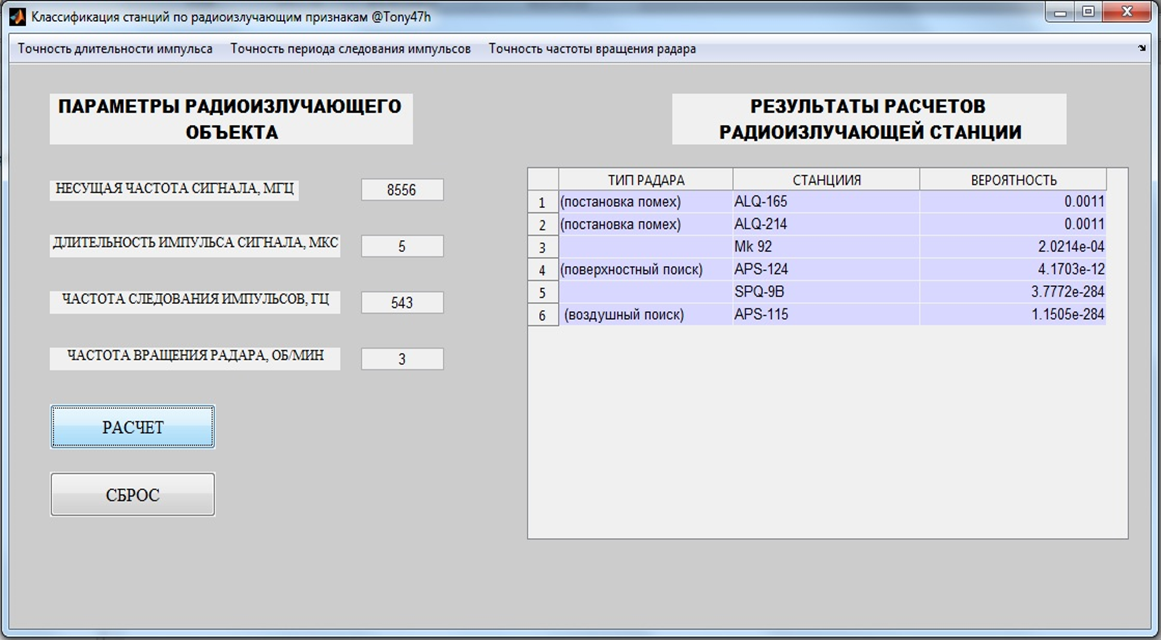Screen dimensions: 1161x640
Task: Select the probability cell for ALQ-165
Action: pyautogui.click(x=1013, y=201)
